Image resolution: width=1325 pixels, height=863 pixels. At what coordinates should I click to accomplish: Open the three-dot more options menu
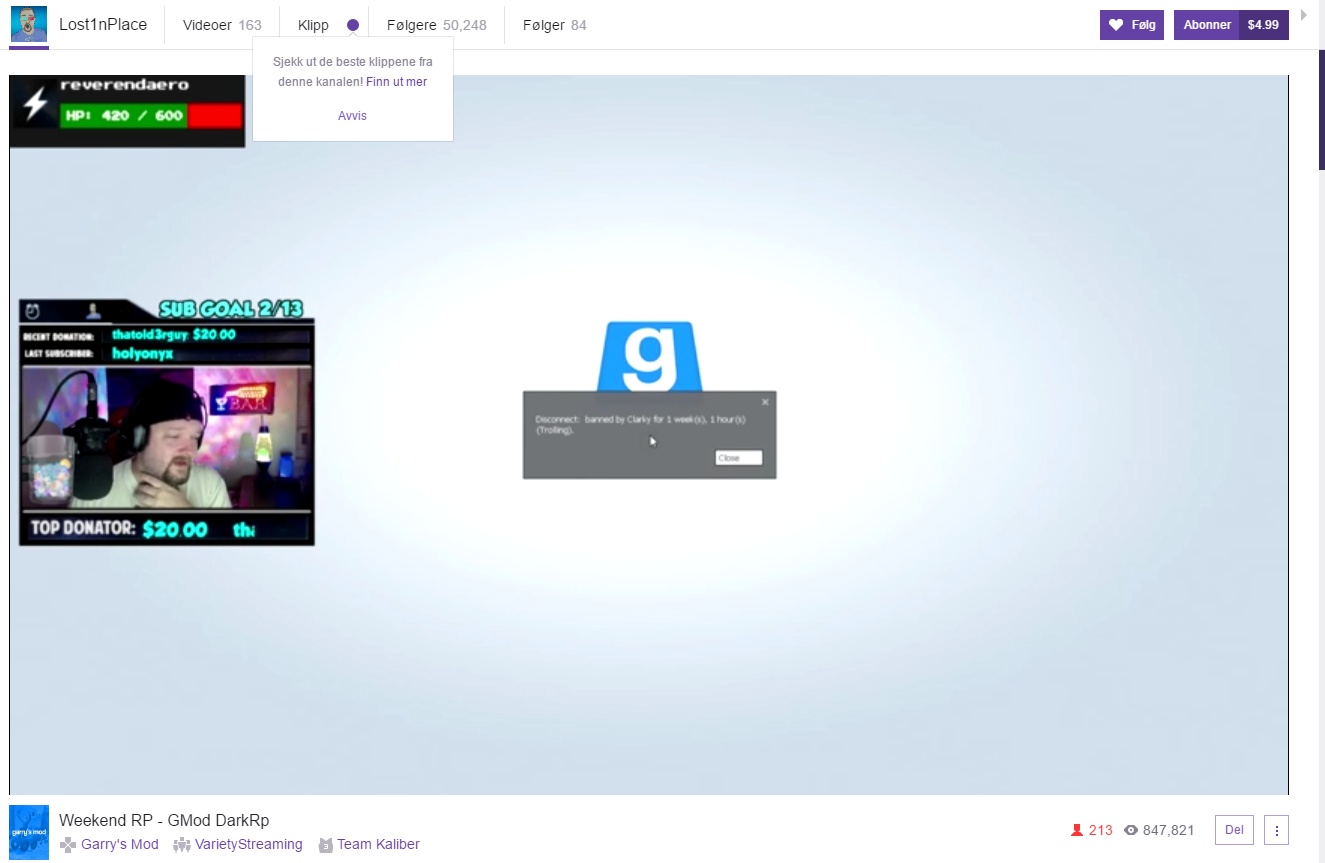tap(1277, 830)
